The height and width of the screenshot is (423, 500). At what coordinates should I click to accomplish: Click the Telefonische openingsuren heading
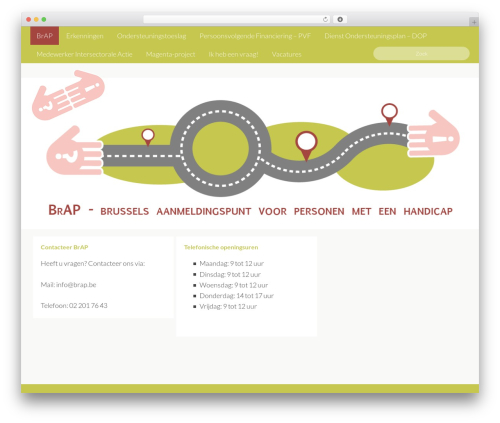[x=221, y=247]
